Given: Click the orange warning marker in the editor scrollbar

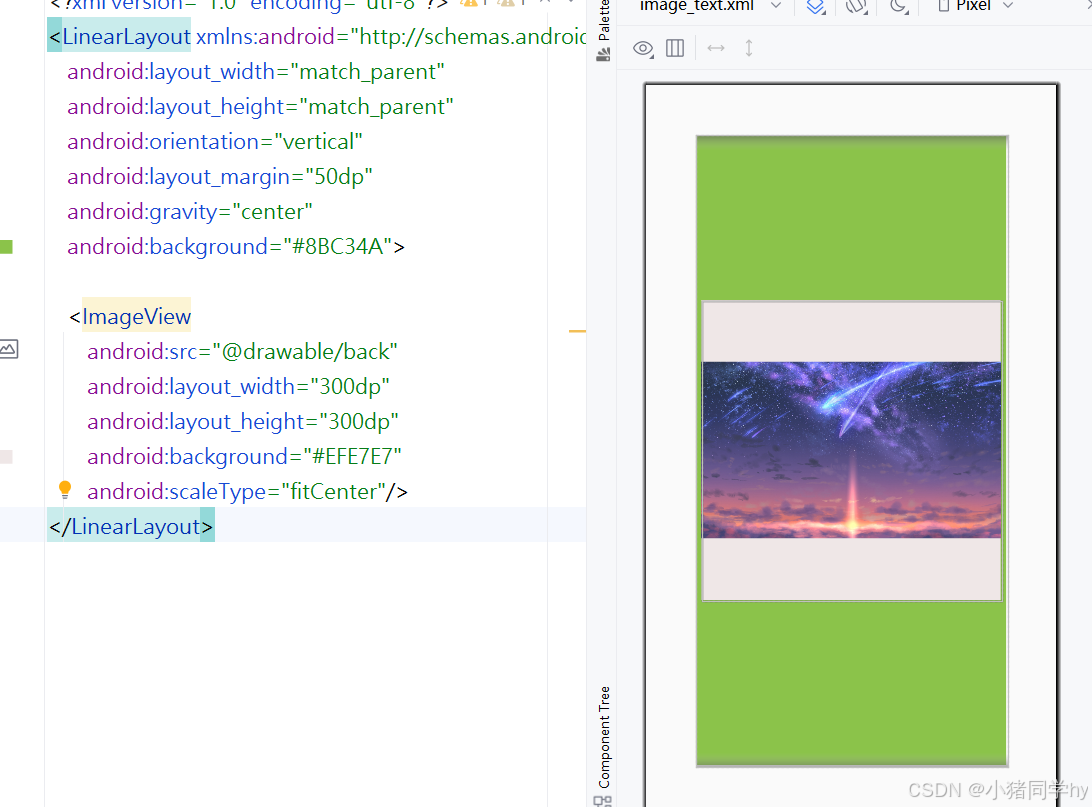Looking at the screenshot, I should (577, 331).
